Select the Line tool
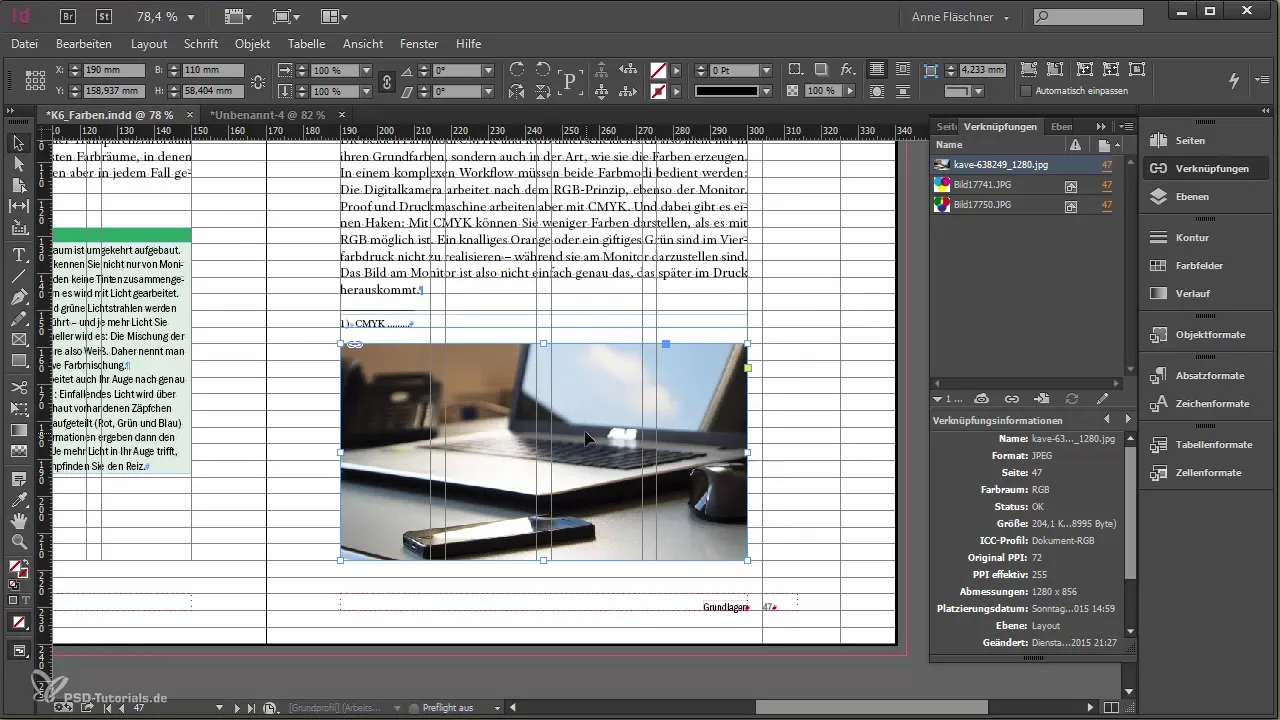Image resolution: width=1280 pixels, height=720 pixels. [x=19, y=276]
